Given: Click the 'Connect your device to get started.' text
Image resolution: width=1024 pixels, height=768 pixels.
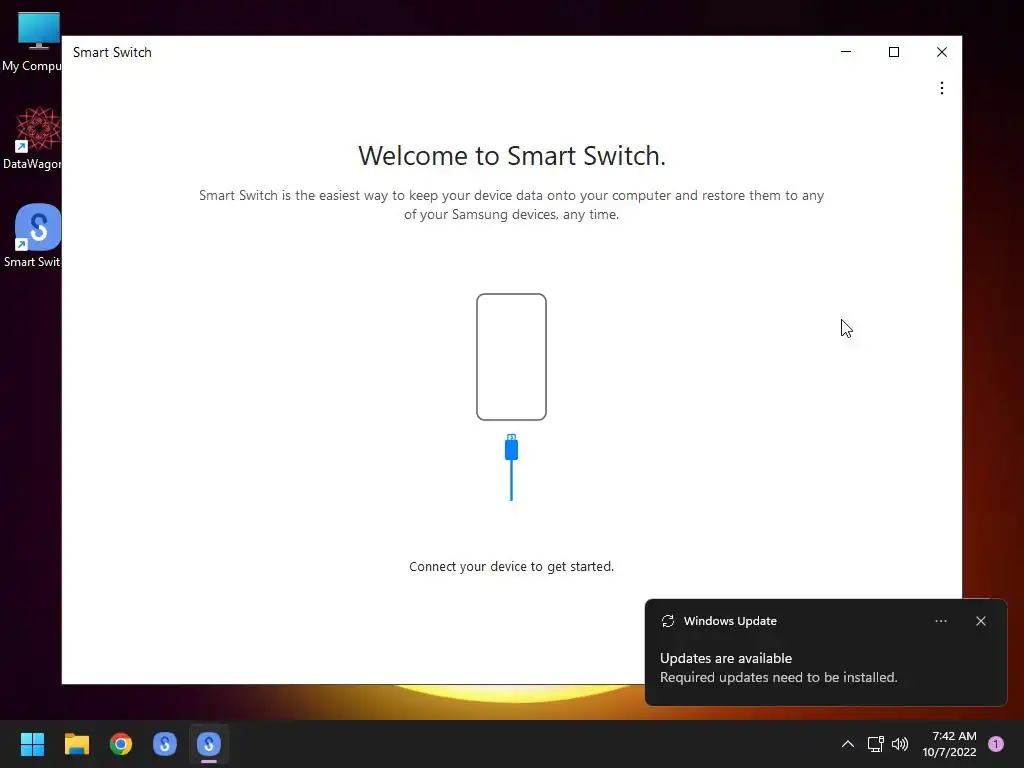Looking at the screenshot, I should (x=511, y=566).
